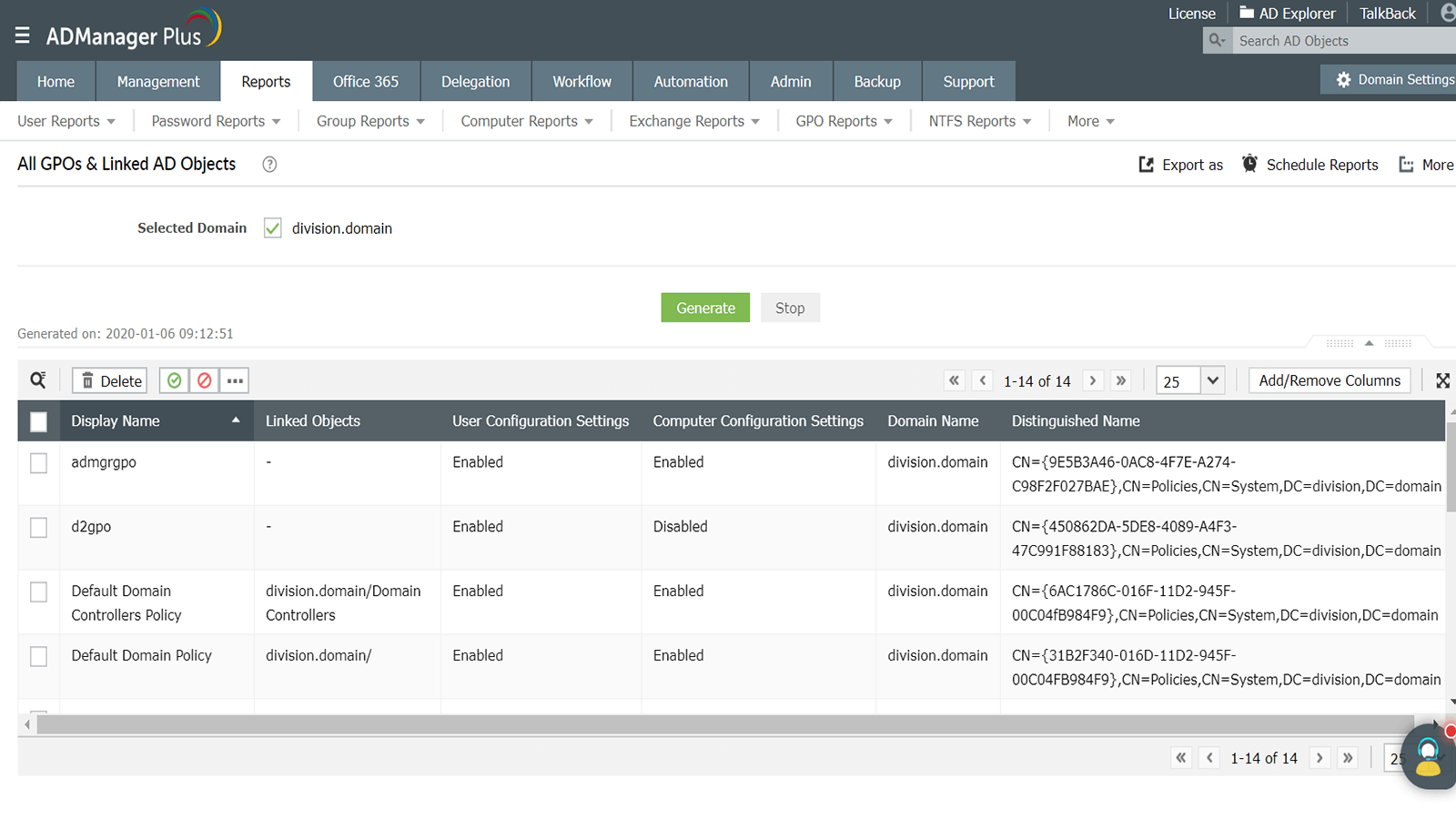Image resolution: width=1456 pixels, height=819 pixels.
Task: Go to next page in bottom pager
Action: 1319,757
